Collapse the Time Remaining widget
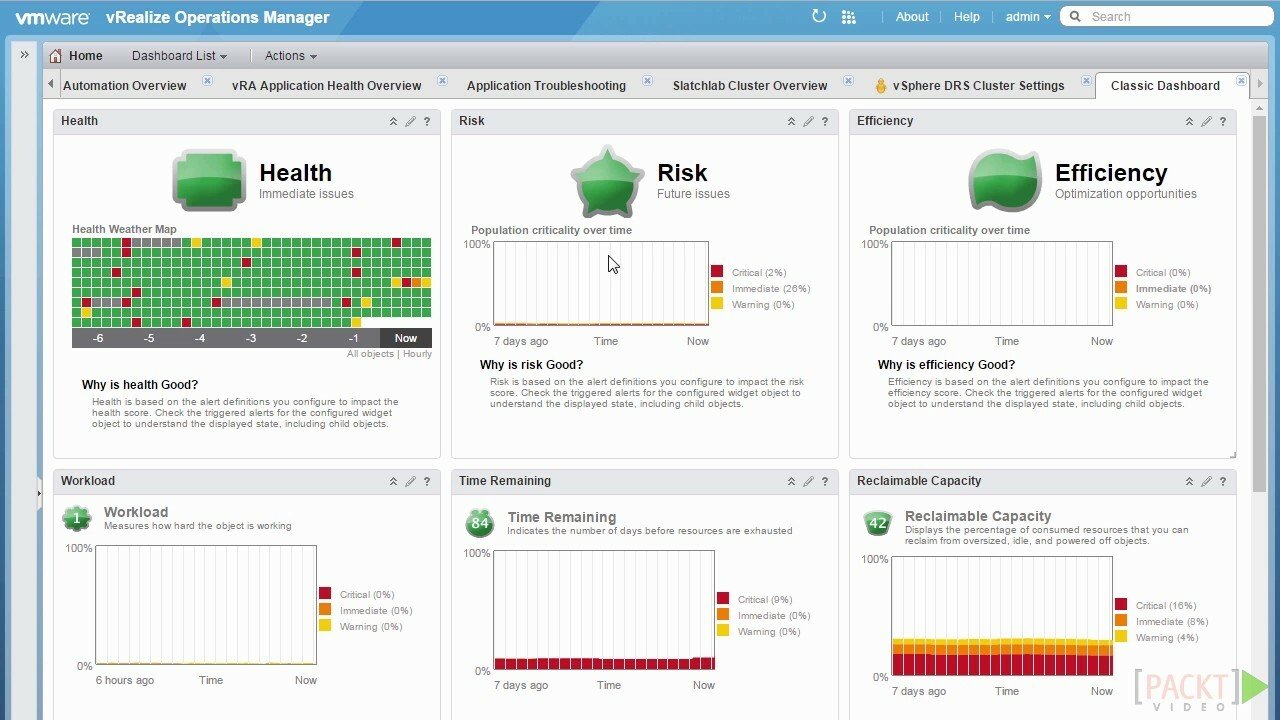 791,482
